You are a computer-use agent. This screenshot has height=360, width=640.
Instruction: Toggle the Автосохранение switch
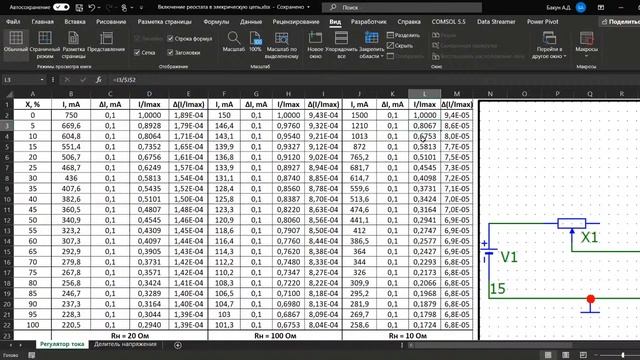pyautogui.click(x=61, y=7)
